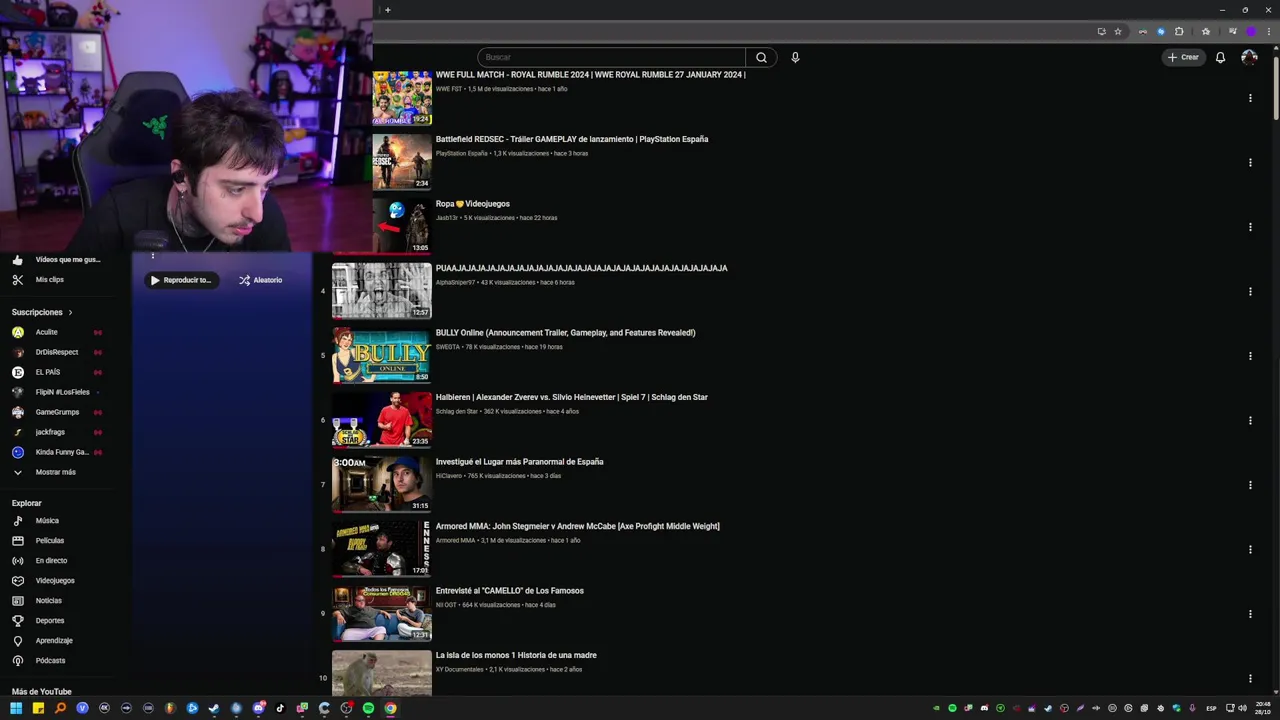
Task: Click Reproducir todo button
Action: coord(180,280)
